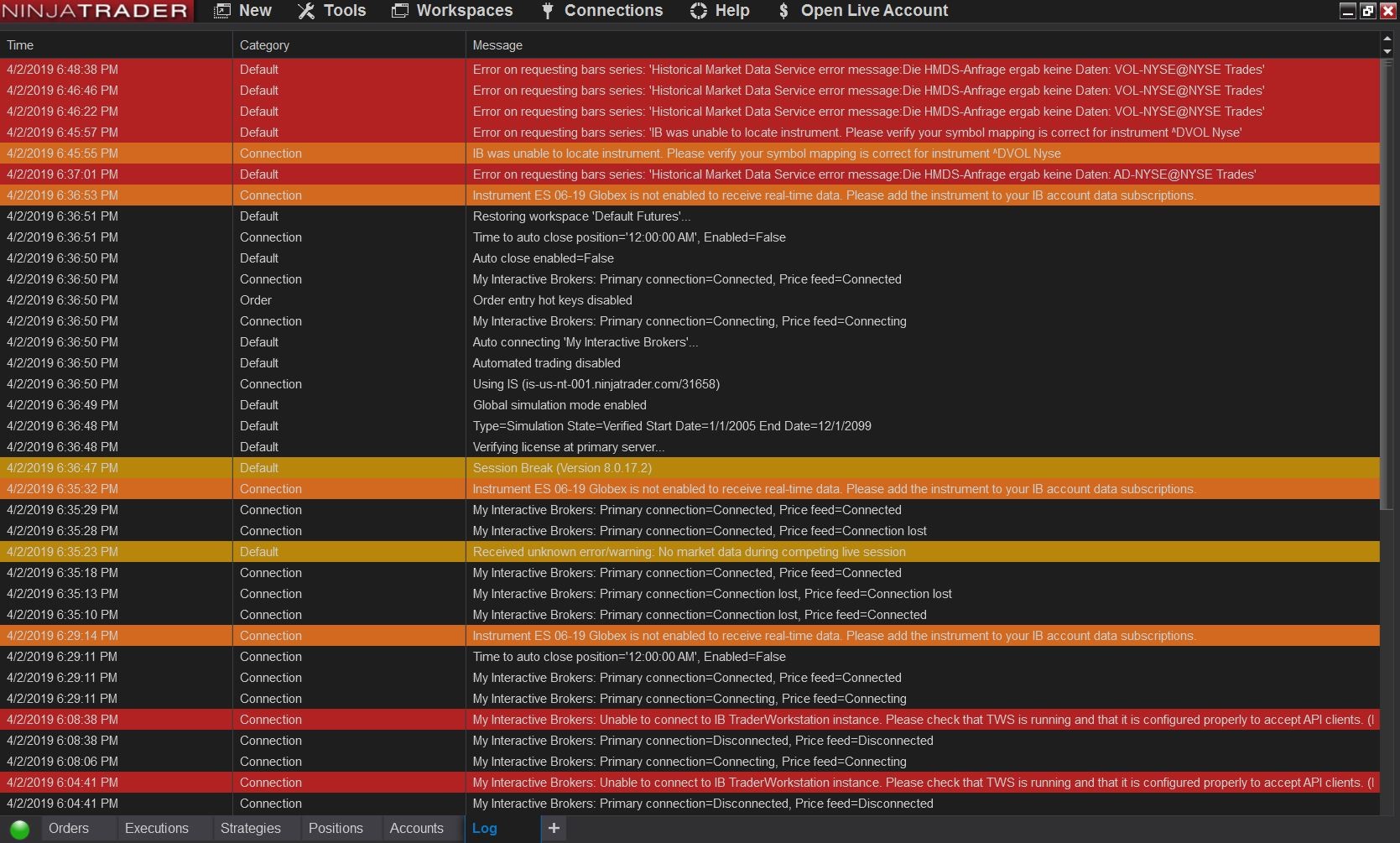Select 'Automated trading disabled' row
This screenshot has width=1400, height=843.
(690, 363)
